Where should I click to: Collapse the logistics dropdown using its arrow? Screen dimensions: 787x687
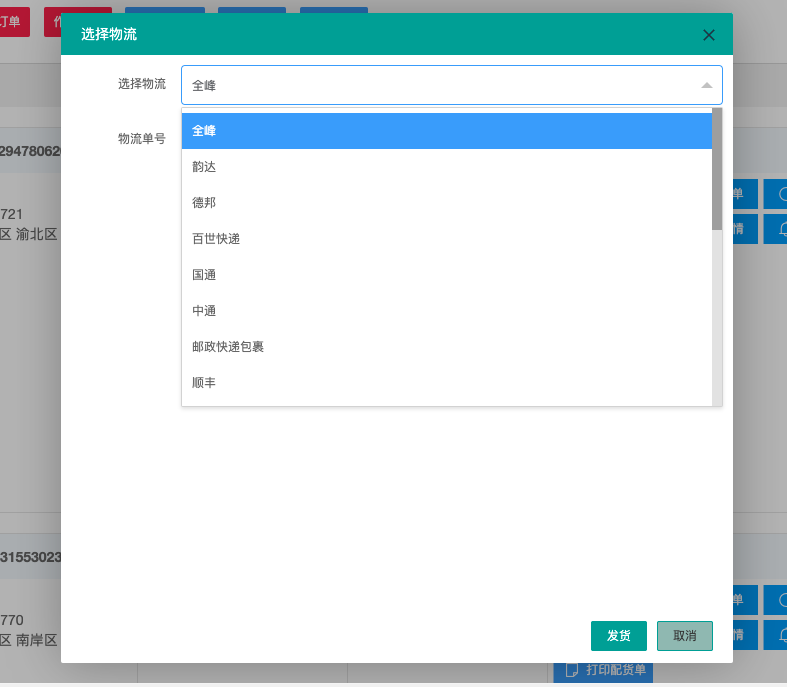point(707,85)
